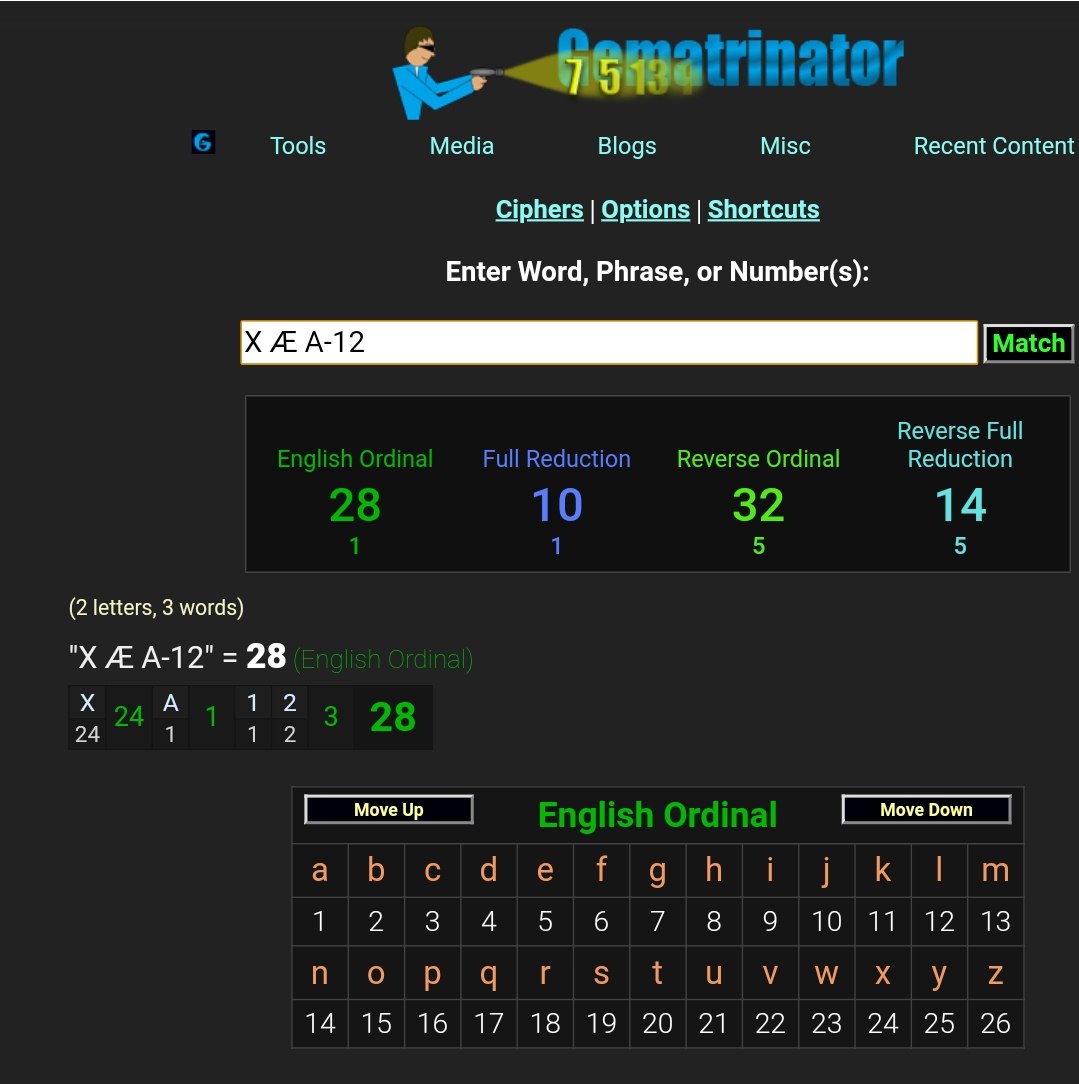
Task: Click value 7 in cipher chart
Action: click(657, 922)
